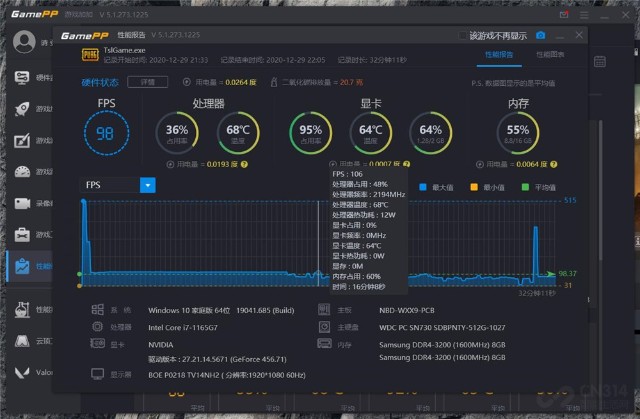Switch to the 性能图表 tab
The image size is (640, 419).
point(550,55)
